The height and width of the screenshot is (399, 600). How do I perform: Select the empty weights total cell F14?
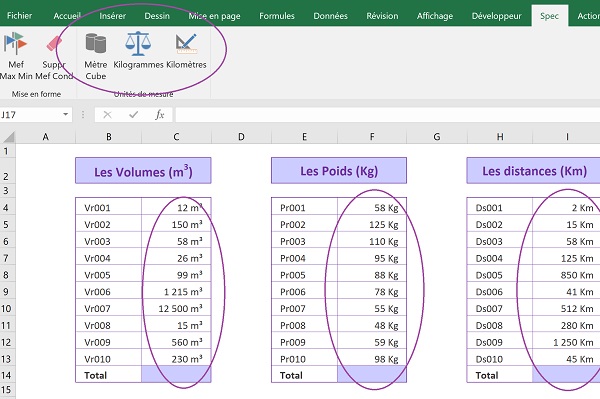click(x=372, y=375)
